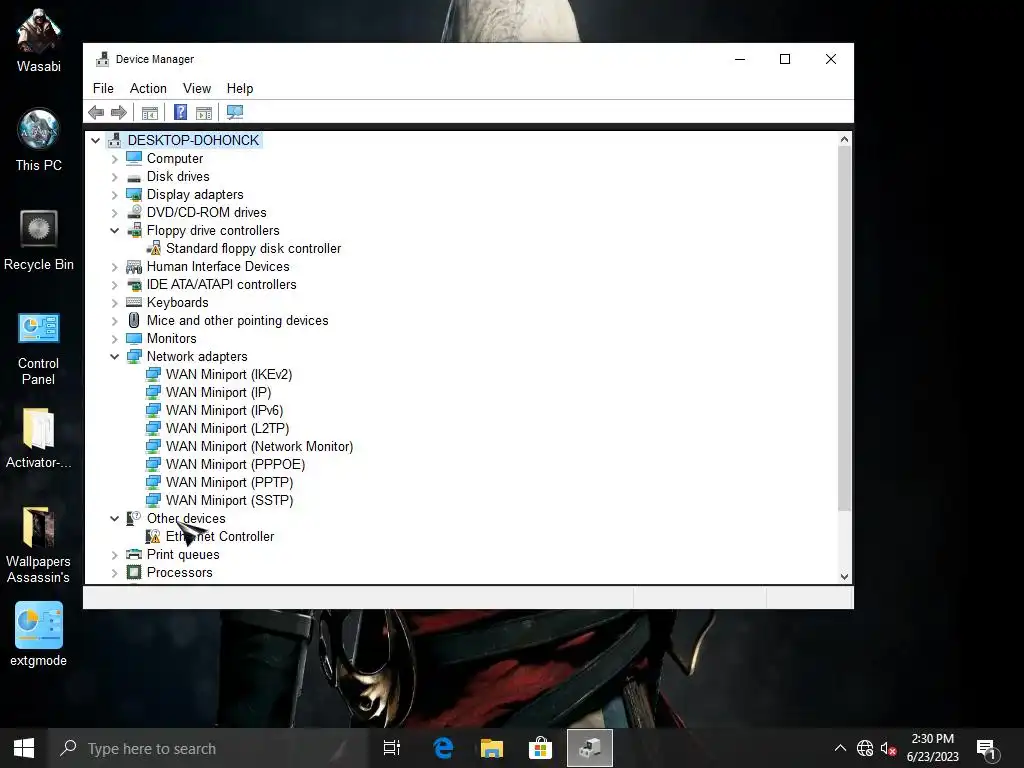1024x768 pixels.
Task: Expand the Keyboards category
Action: point(114,302)
